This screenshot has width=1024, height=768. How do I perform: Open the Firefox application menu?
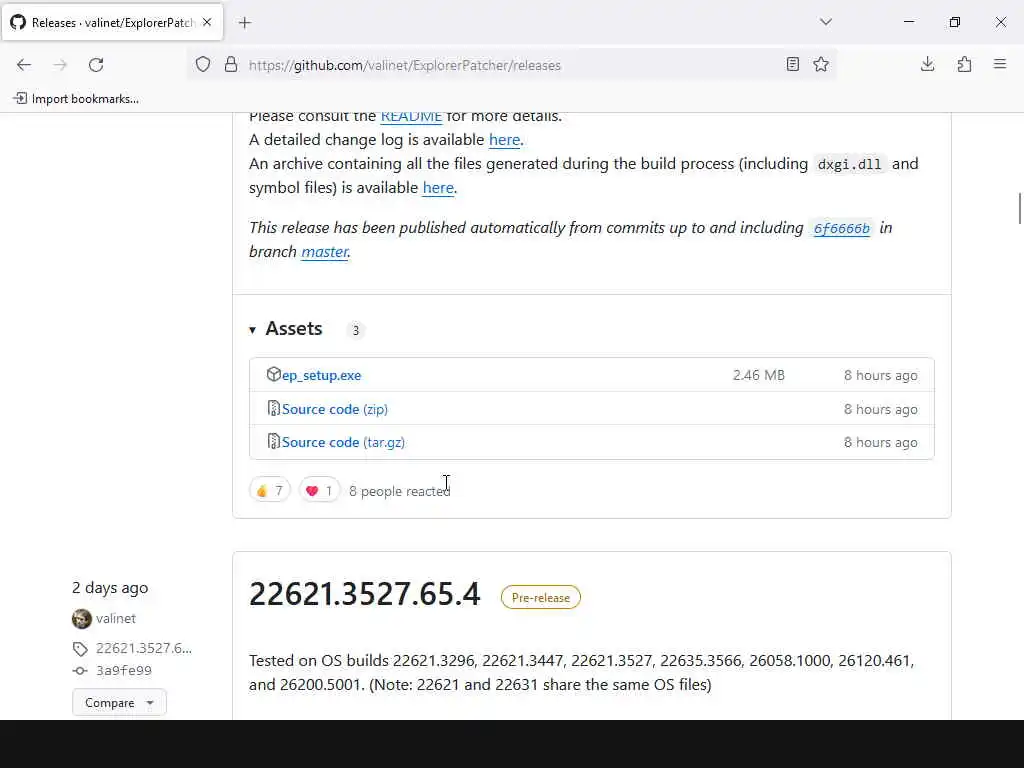tap(1000, 64)
